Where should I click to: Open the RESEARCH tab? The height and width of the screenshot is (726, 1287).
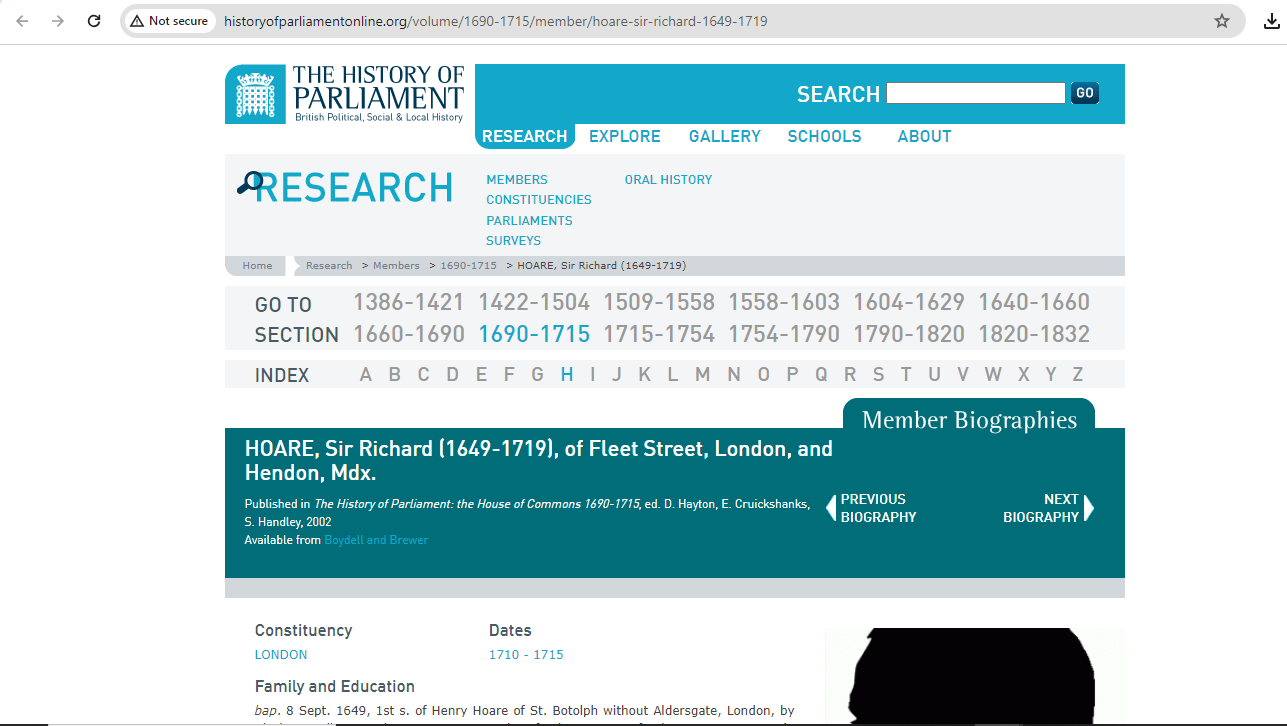point(525,136)
